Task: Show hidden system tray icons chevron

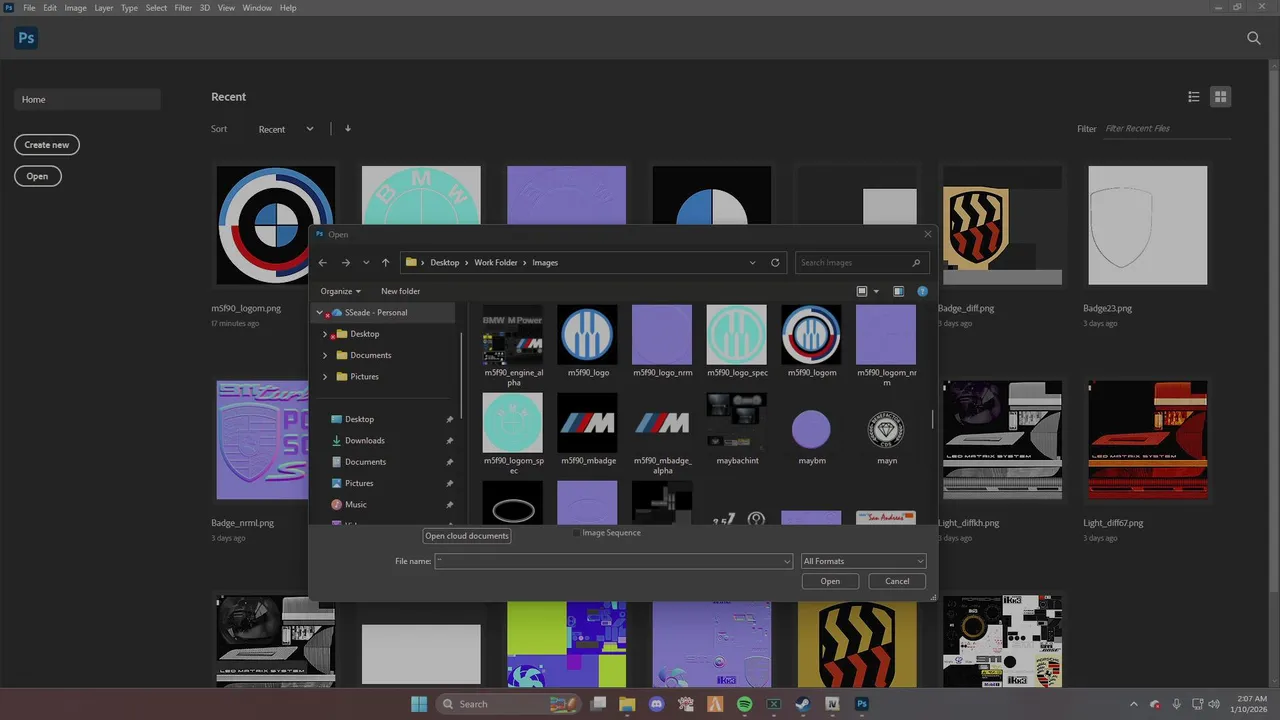Action: point(1133,704)
